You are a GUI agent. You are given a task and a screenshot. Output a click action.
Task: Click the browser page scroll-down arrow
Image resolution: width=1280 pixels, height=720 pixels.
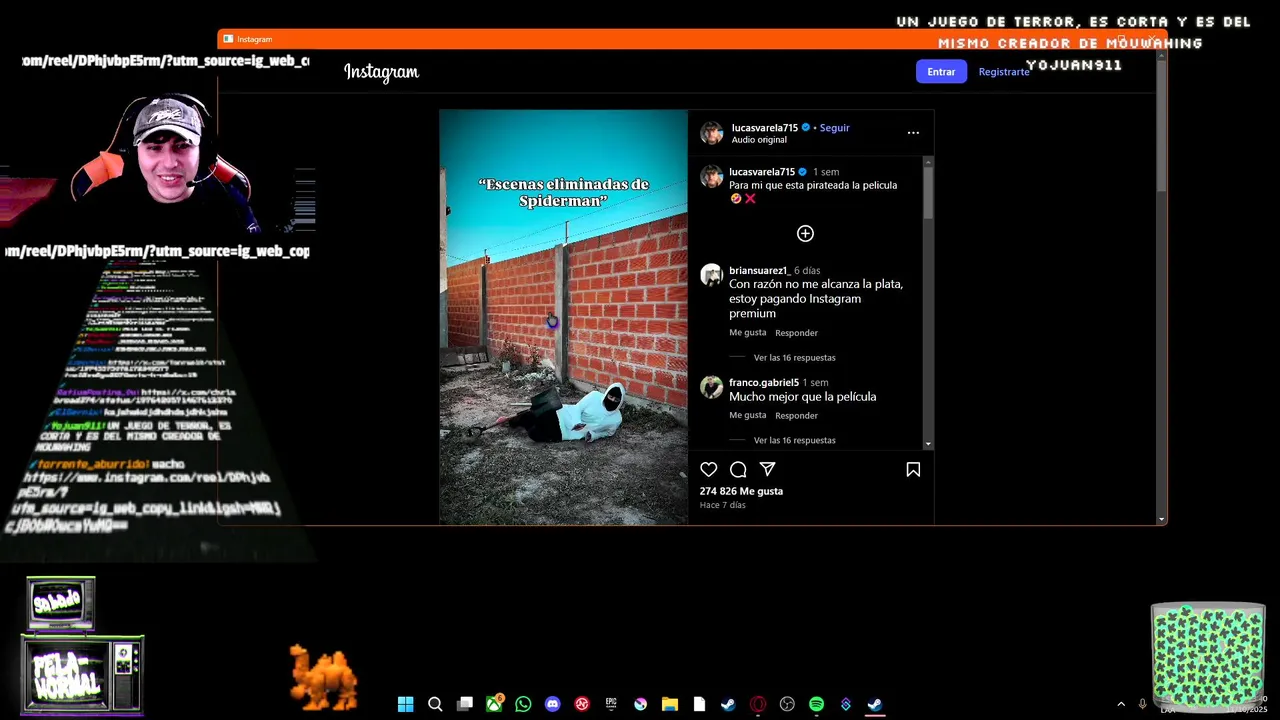coord(1161,519)
